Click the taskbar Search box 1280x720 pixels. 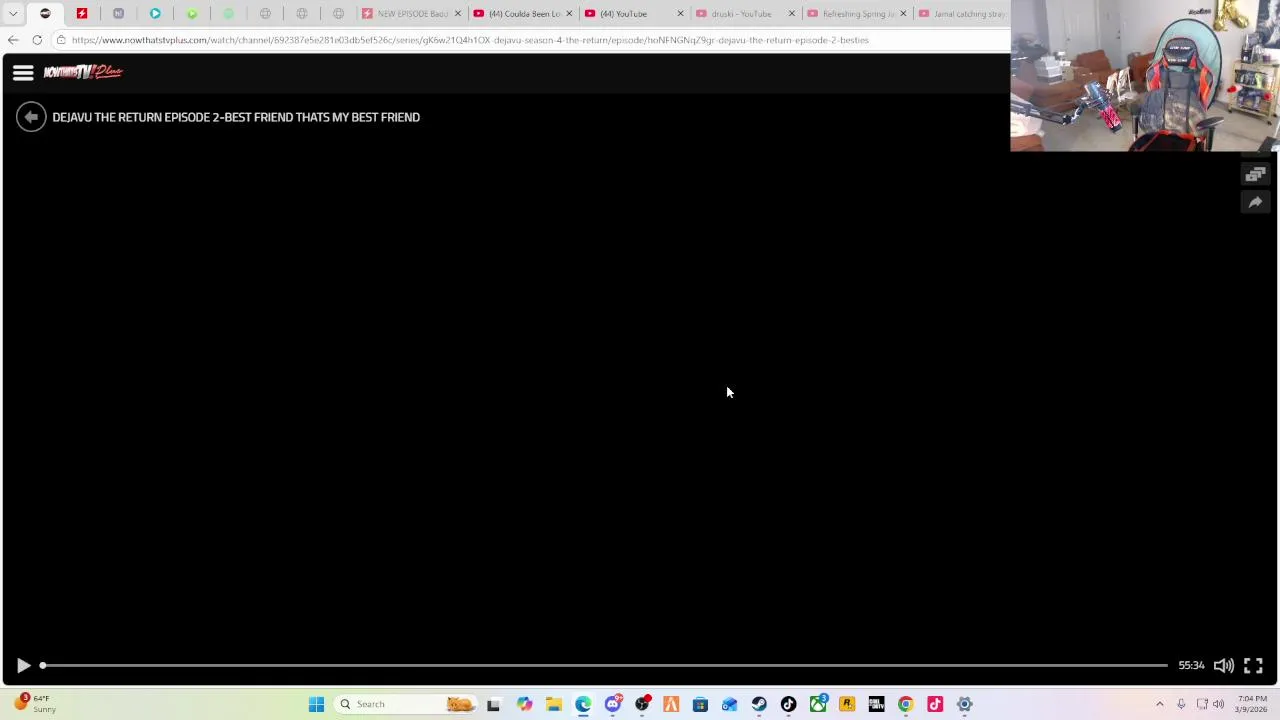(407, 704)
